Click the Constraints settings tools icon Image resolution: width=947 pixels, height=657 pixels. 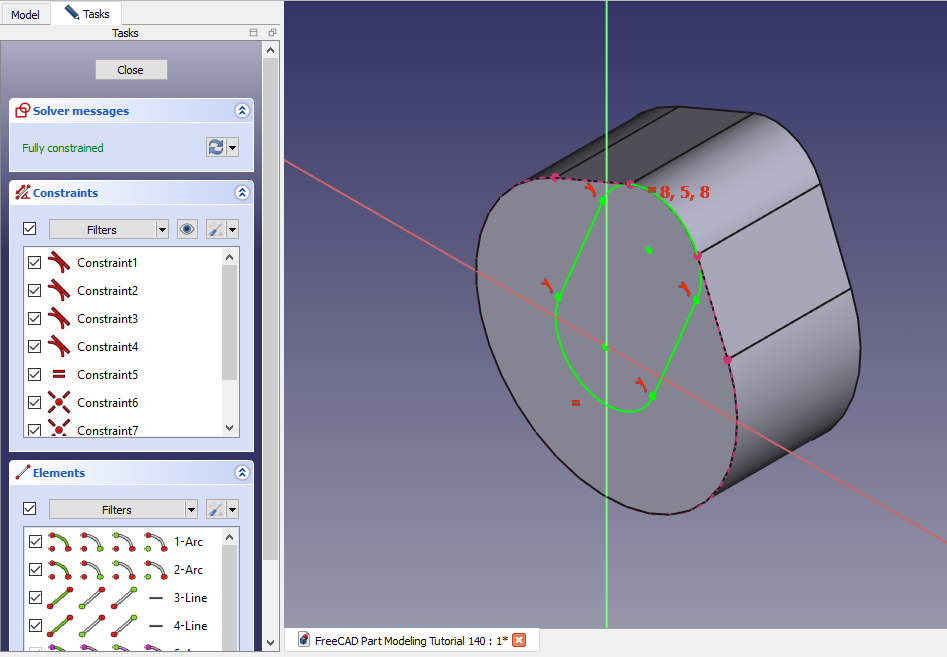(x=216, y=229)
